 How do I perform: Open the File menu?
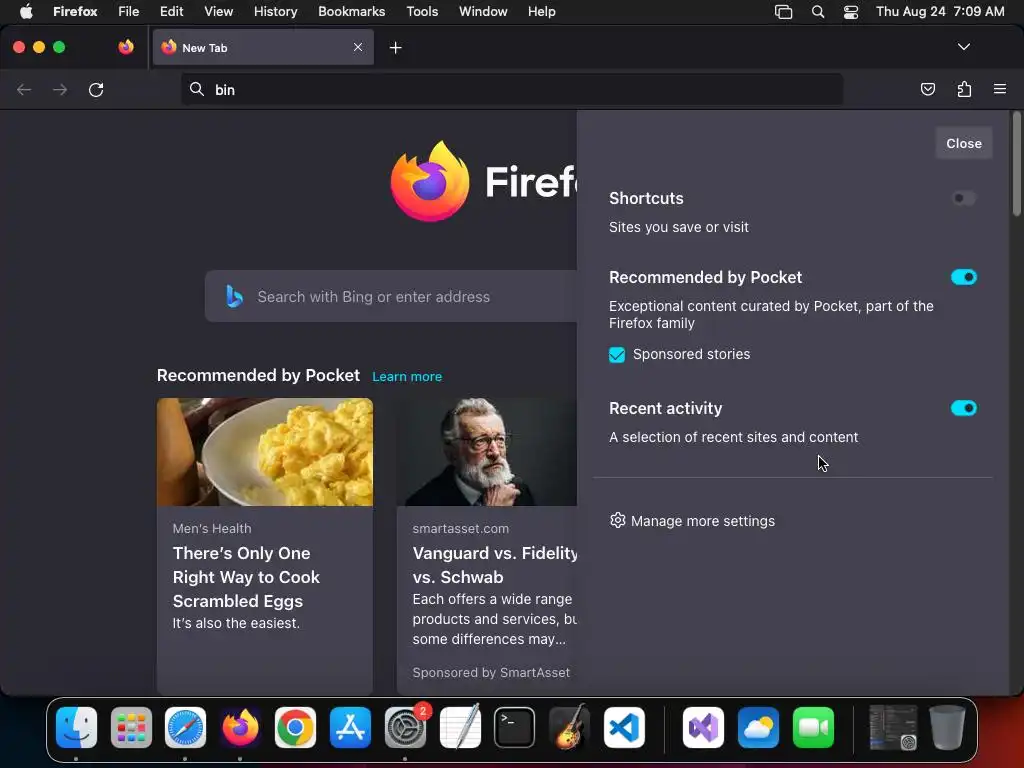[129, 11]
